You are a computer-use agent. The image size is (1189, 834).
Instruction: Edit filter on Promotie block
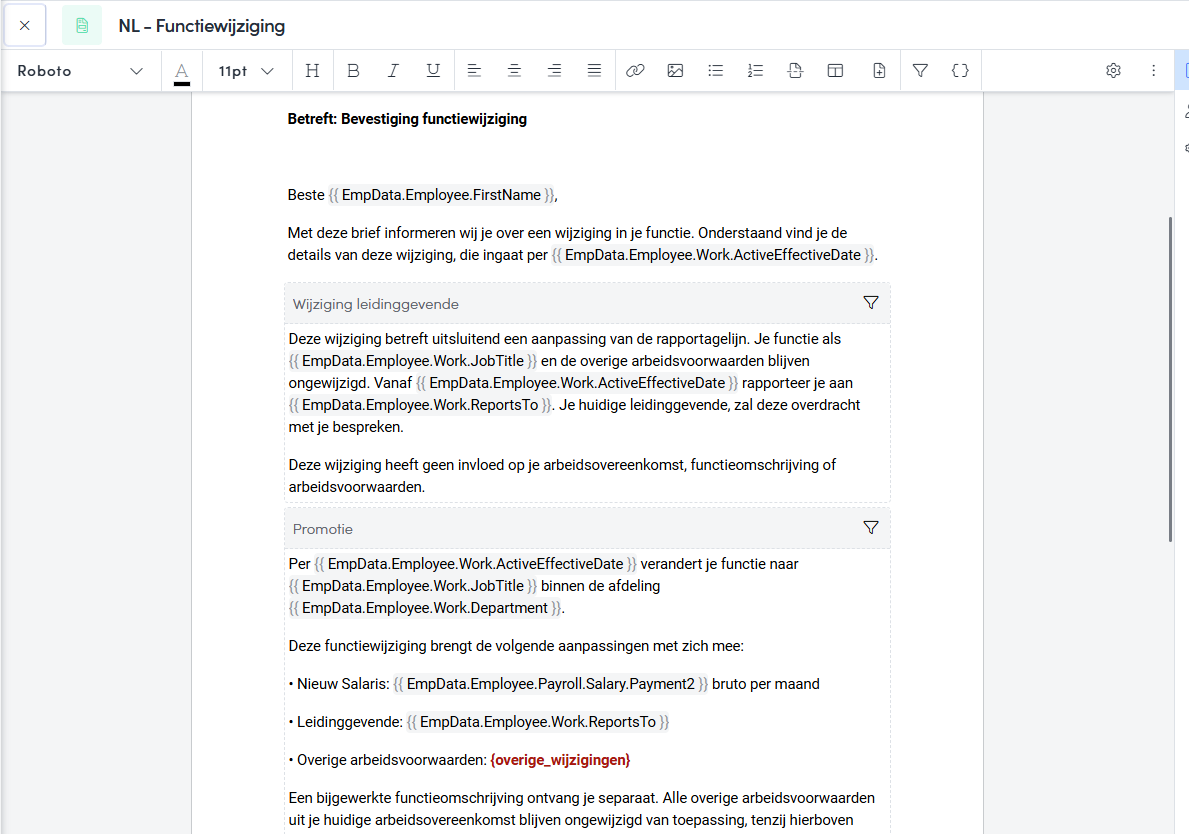(x=871, y=528)
